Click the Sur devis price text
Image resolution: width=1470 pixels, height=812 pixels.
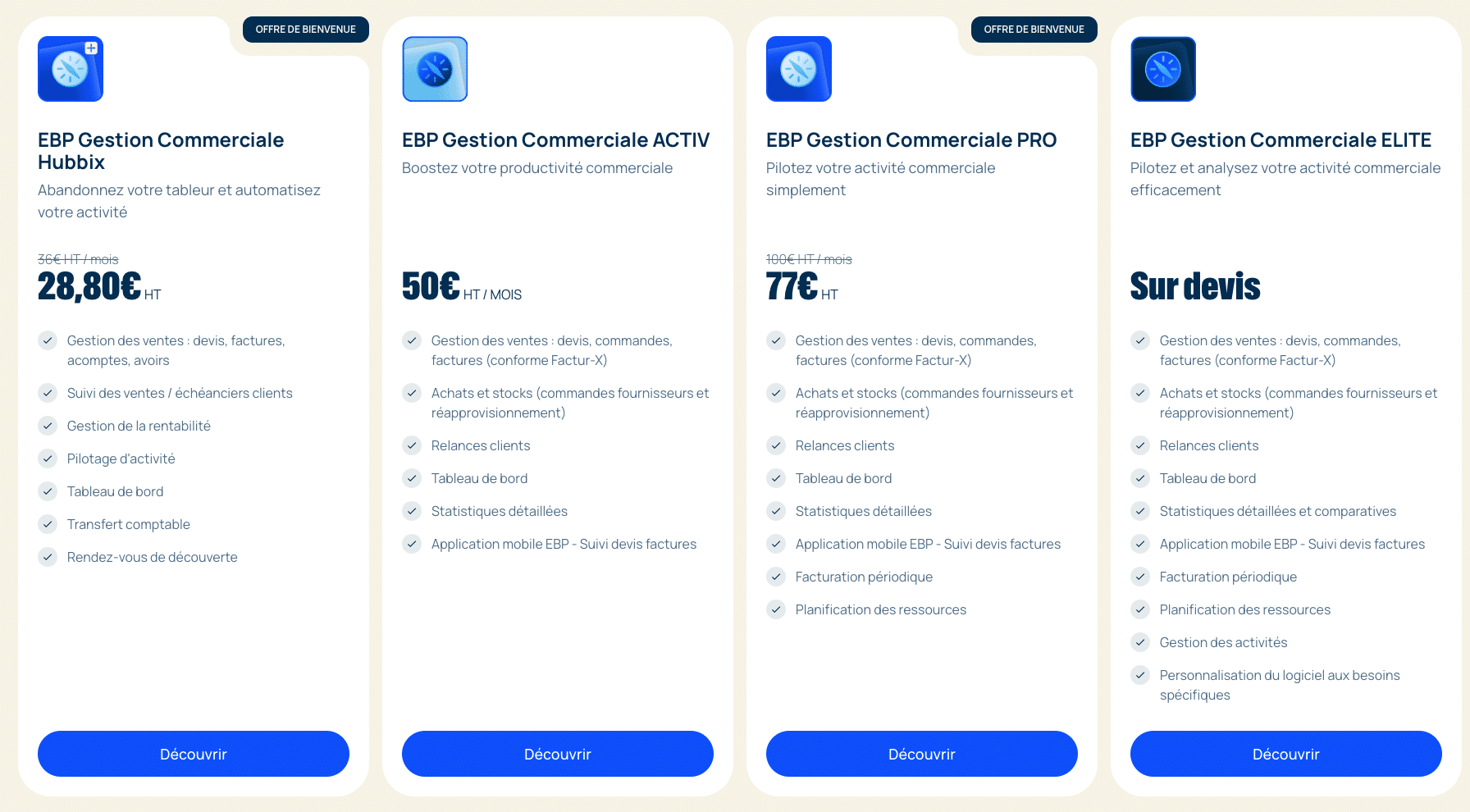pyautogui.click(x=1195, y=286)
